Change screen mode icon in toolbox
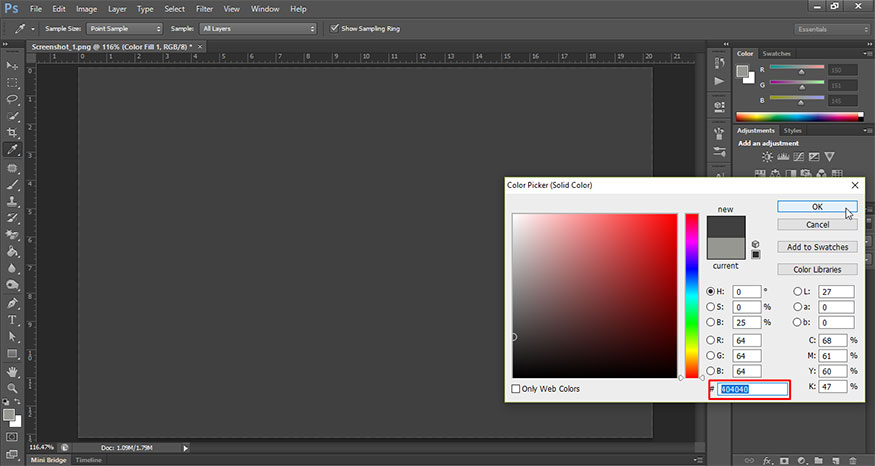 pyautogui.click(x=12, y=454)
